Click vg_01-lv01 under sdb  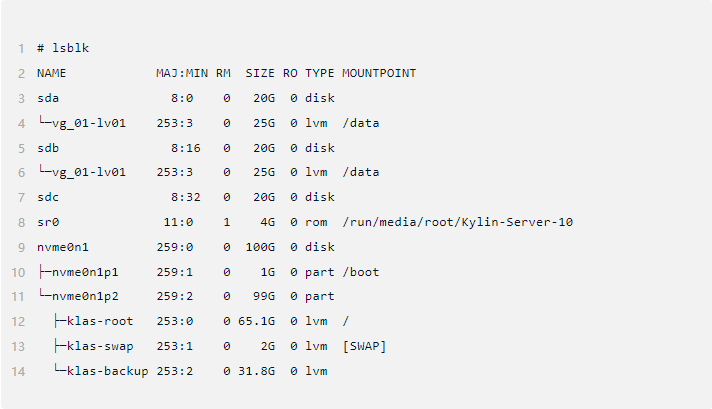[x=89, y=172]
